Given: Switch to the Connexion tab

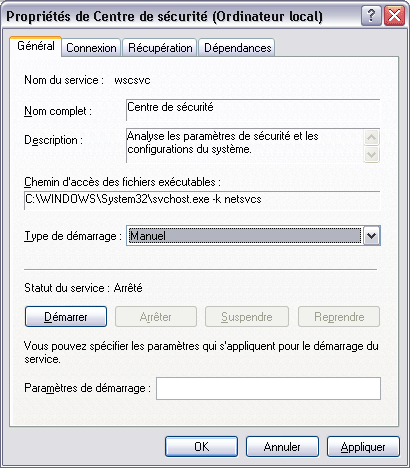Looking at the screenshot, I should tap(91, 48).
